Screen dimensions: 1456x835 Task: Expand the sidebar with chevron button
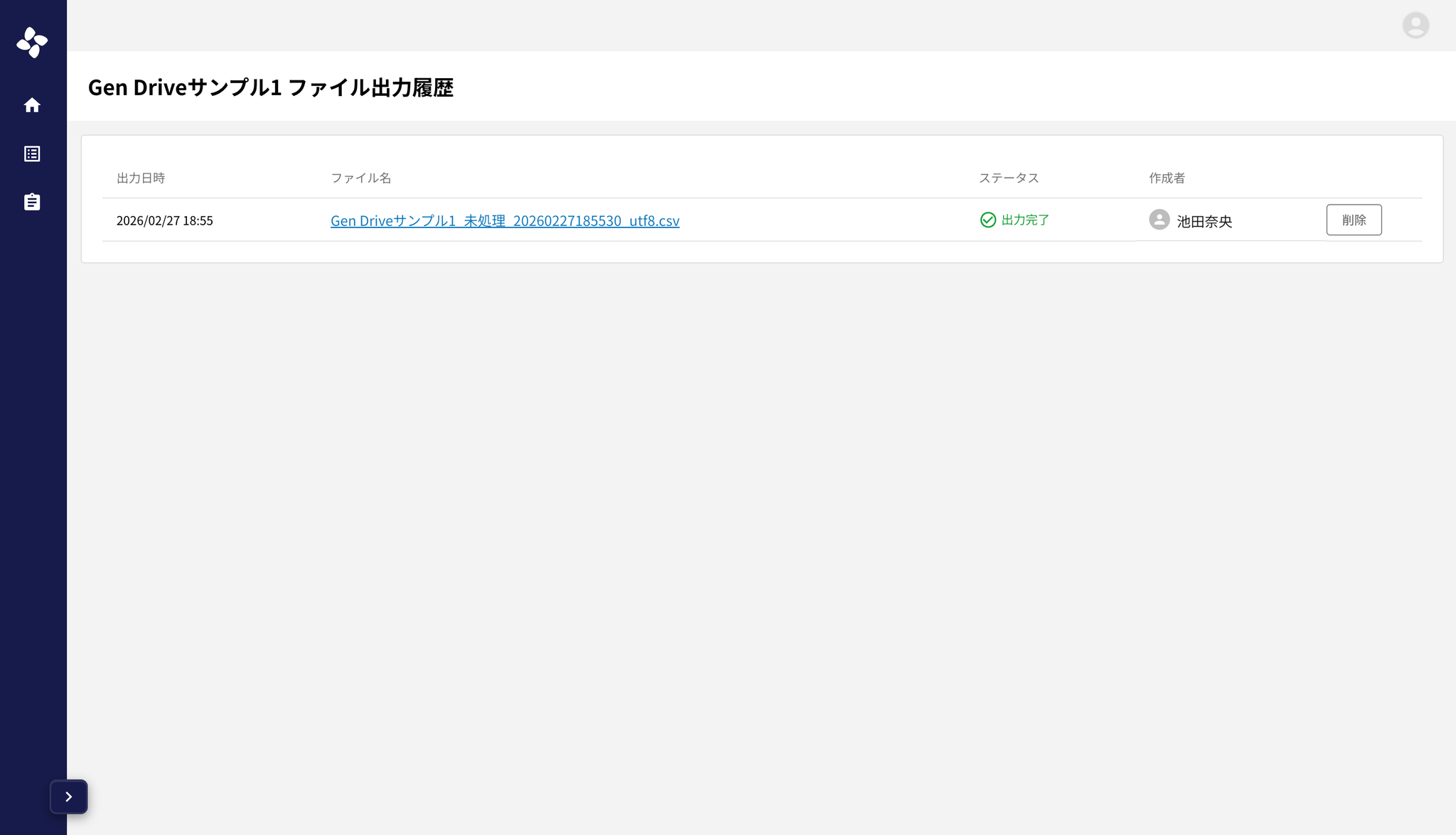tap(69, 797)
